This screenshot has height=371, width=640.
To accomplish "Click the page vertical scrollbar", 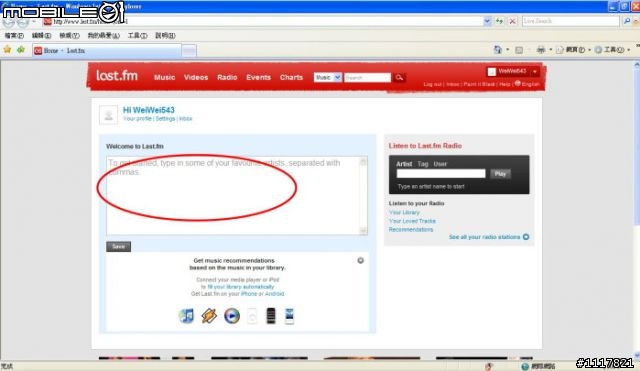I will 636,210.
